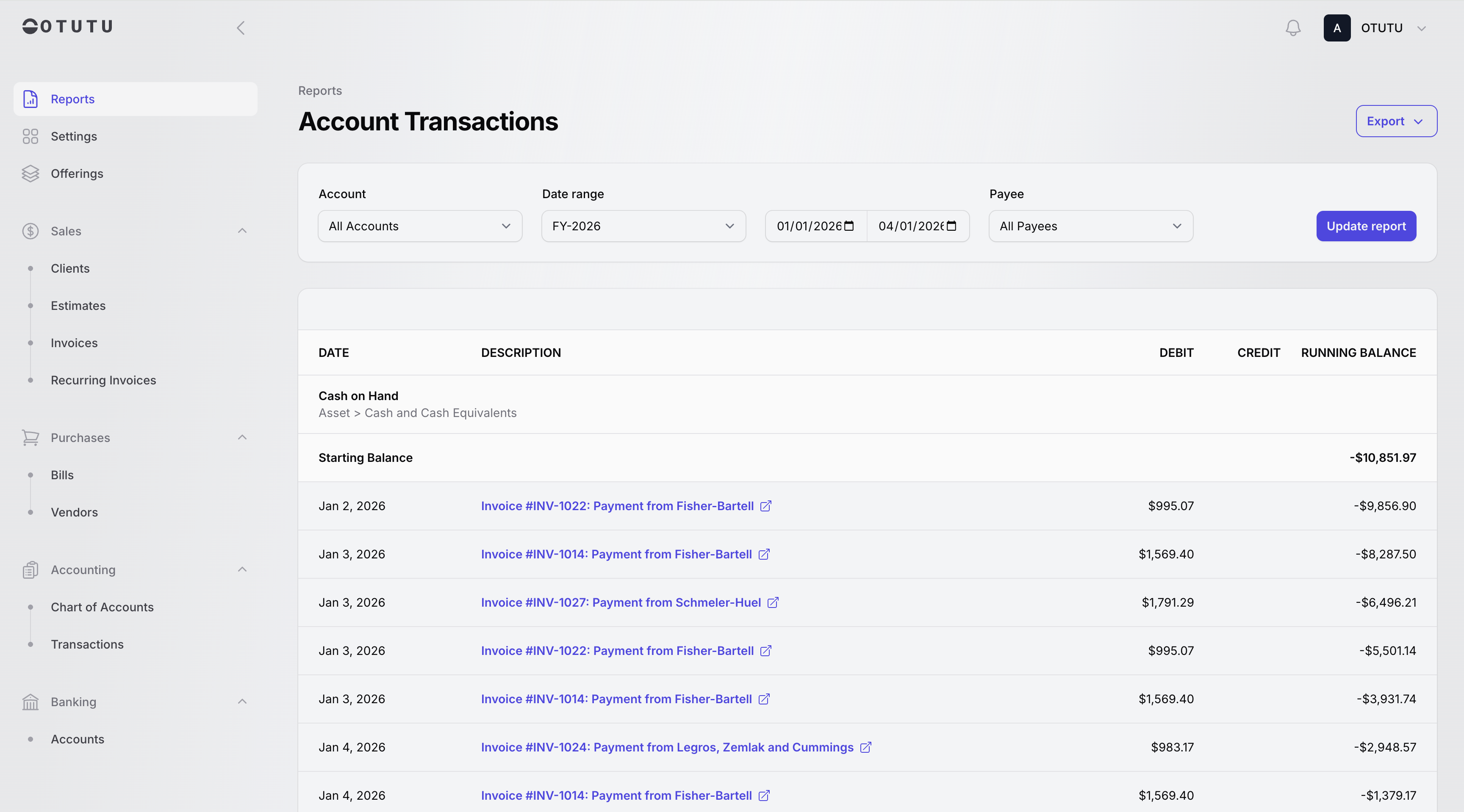Viewport: 1464px width, 812px height.
Task: Click the user avatar labeled A
Action: (x=1336, y=28)
